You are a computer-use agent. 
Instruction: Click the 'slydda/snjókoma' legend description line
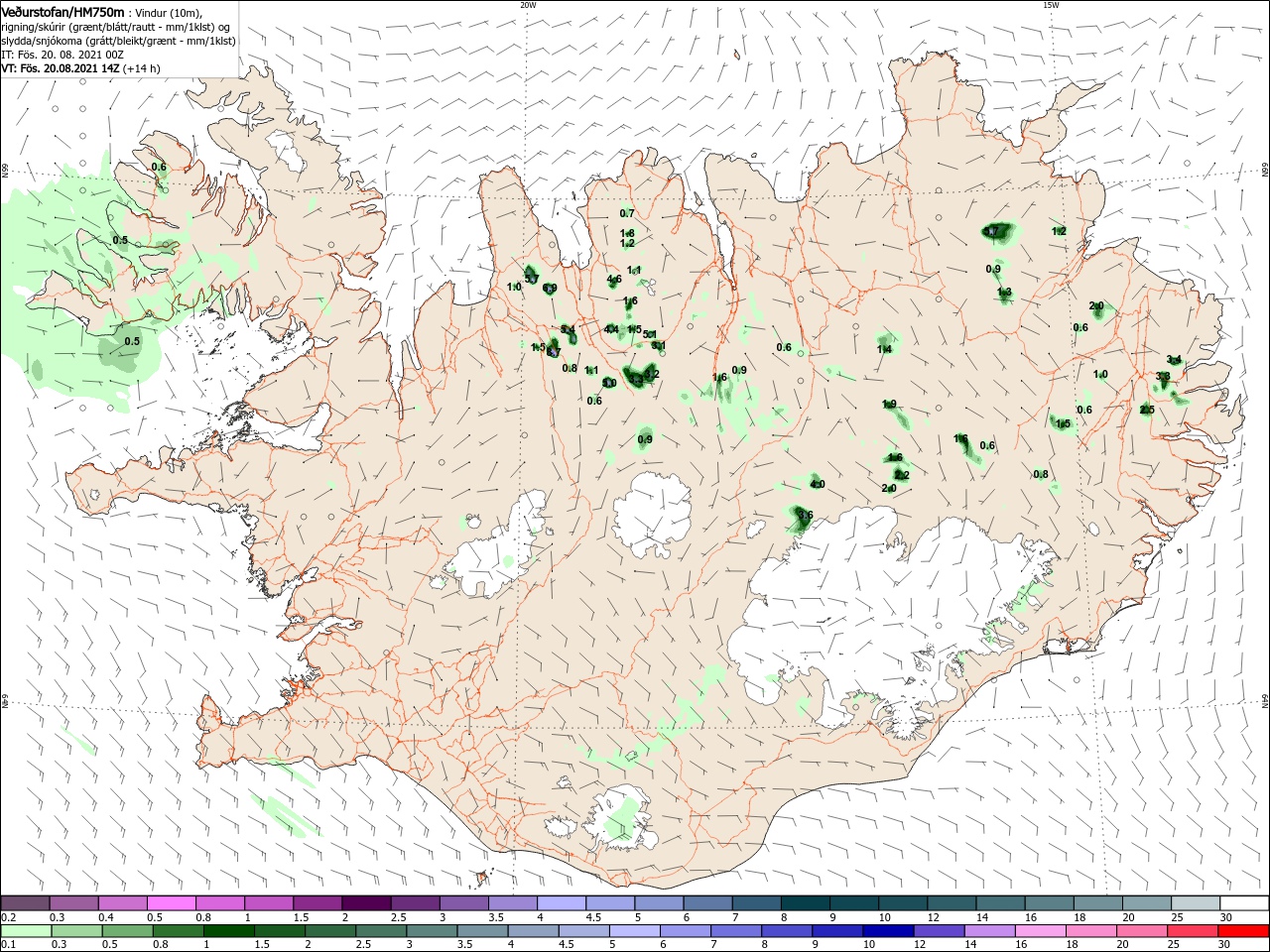tap(118, 41)
